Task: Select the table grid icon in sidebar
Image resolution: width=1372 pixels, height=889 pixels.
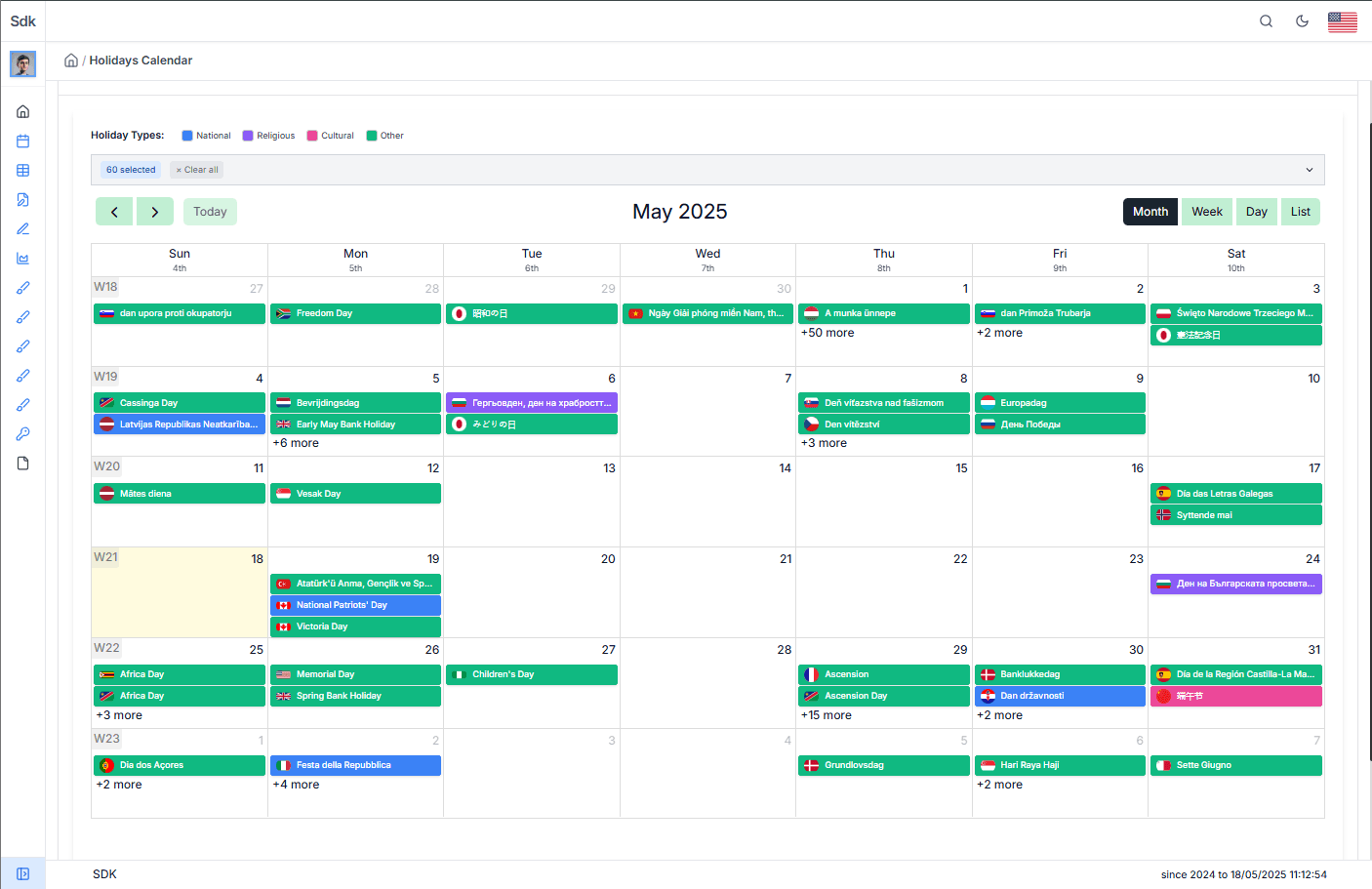Action: (22, 170)
